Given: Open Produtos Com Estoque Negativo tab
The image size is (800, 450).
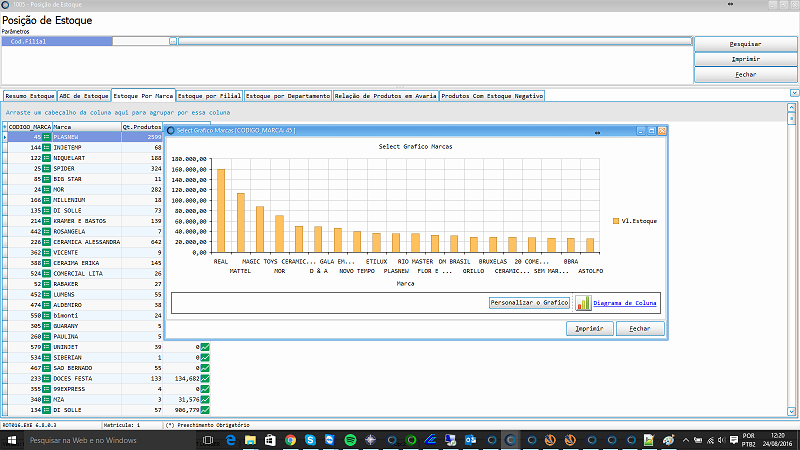Looking at the screenshot, I should tap(492, 96).
